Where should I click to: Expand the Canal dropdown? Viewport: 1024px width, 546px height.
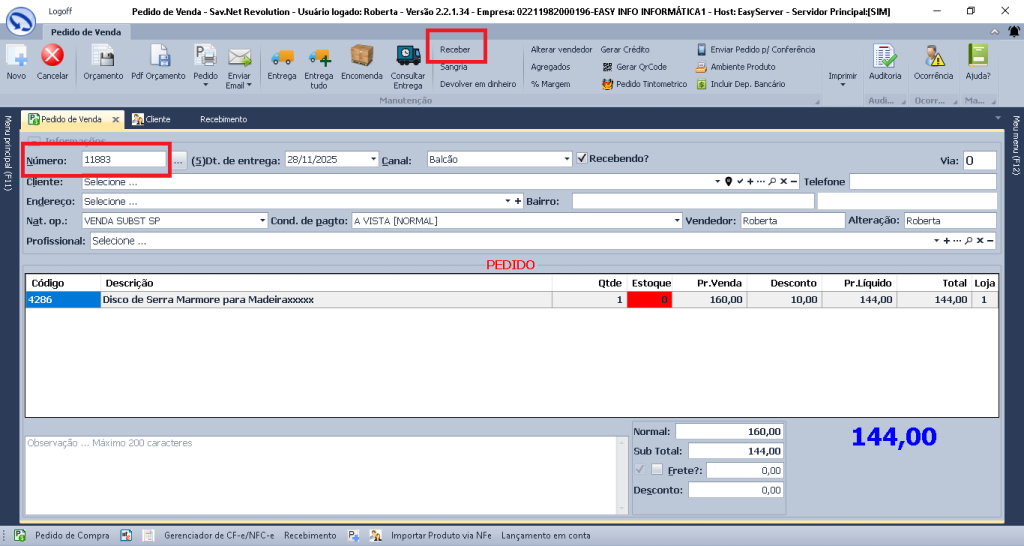(565, 159)
